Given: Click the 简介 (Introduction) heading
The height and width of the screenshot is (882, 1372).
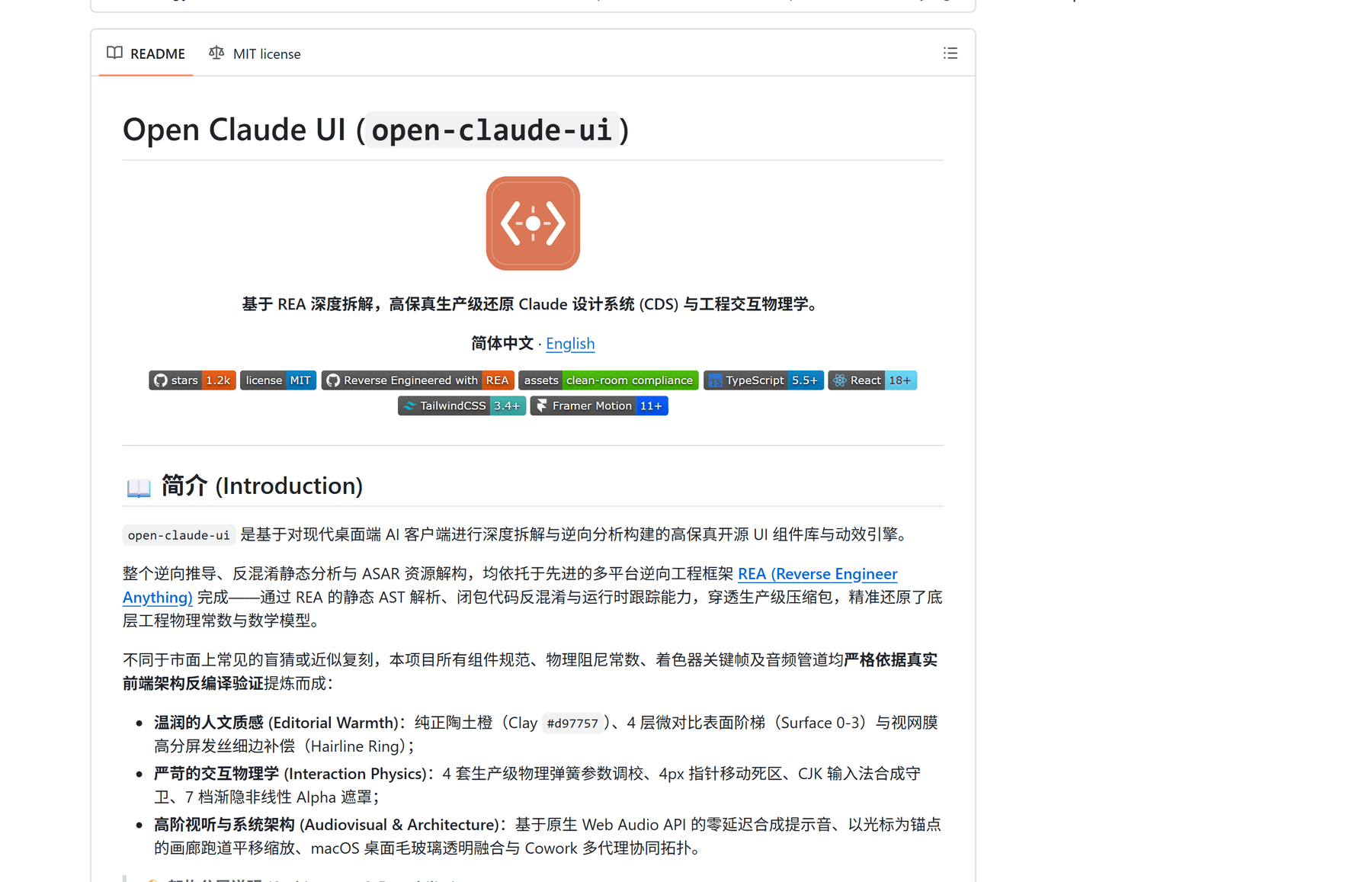Looking at the screenshot, I should click(261, 486).
